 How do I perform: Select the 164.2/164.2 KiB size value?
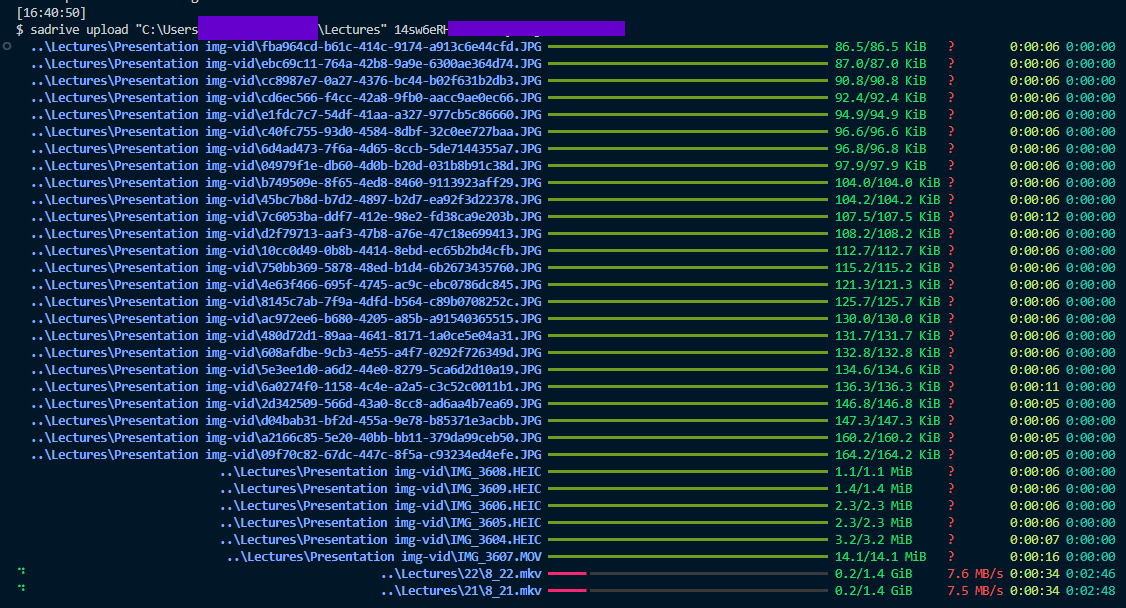pos(888,454)
